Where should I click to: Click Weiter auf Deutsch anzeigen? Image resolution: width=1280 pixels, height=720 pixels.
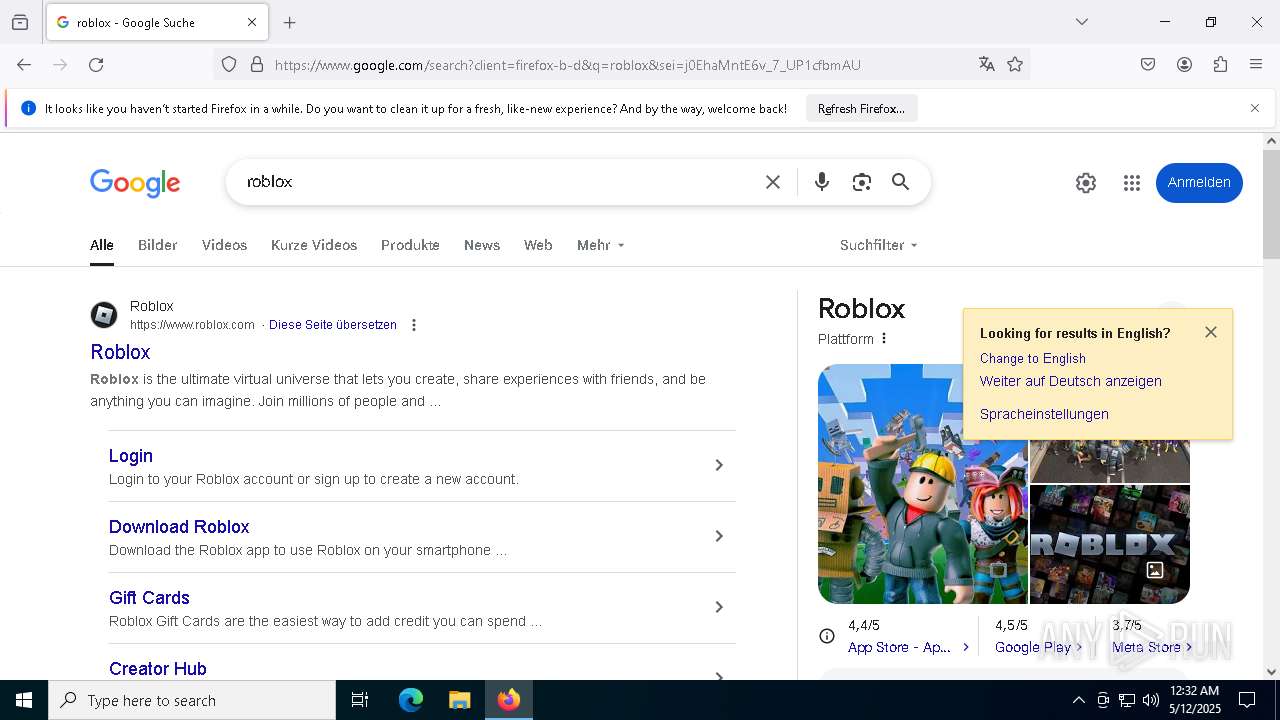coord(1071,381)
